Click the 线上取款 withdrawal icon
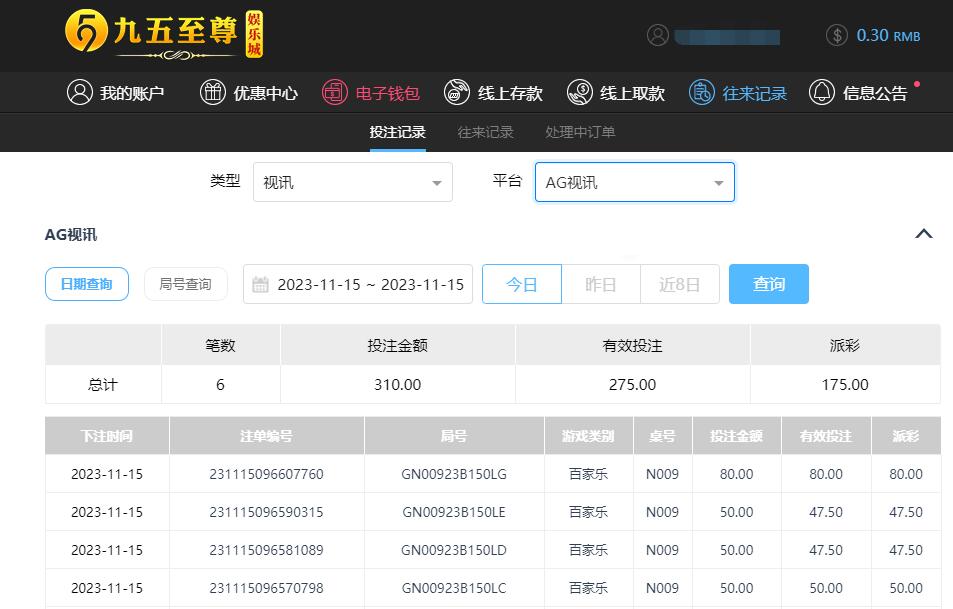This screenshot has width=953, height=609. pos(579,93)
